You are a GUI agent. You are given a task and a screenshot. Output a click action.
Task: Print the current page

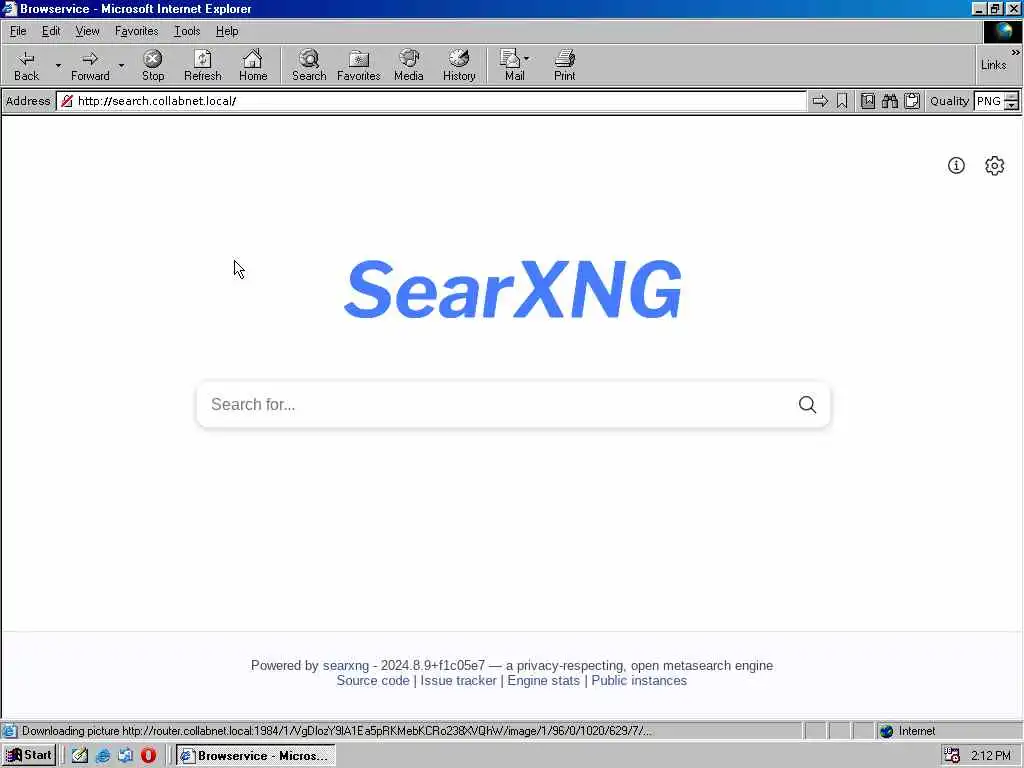(x=564, y=65)
